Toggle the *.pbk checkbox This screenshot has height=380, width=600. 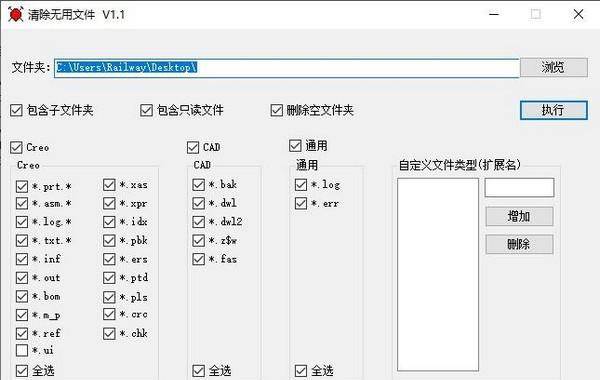(x=109, y=240)
